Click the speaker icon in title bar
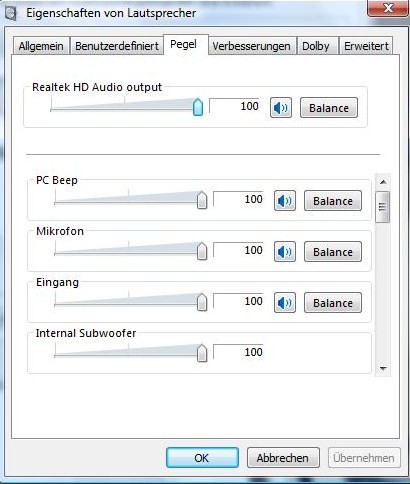Image resolution: width=410 pixels, height=484 pixels. [x=11, y=13]
